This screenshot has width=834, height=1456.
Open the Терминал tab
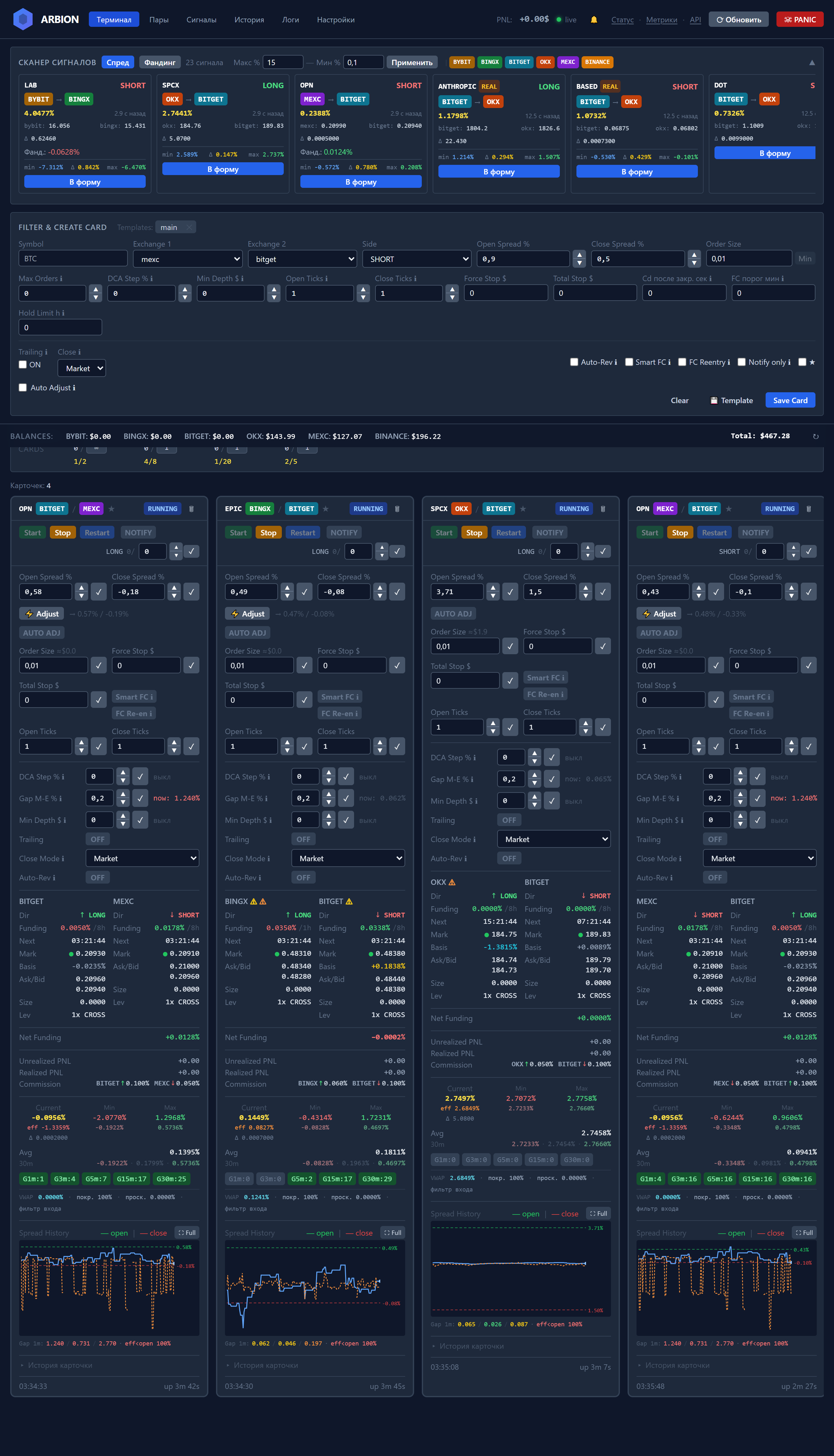(x=114, y=19)
